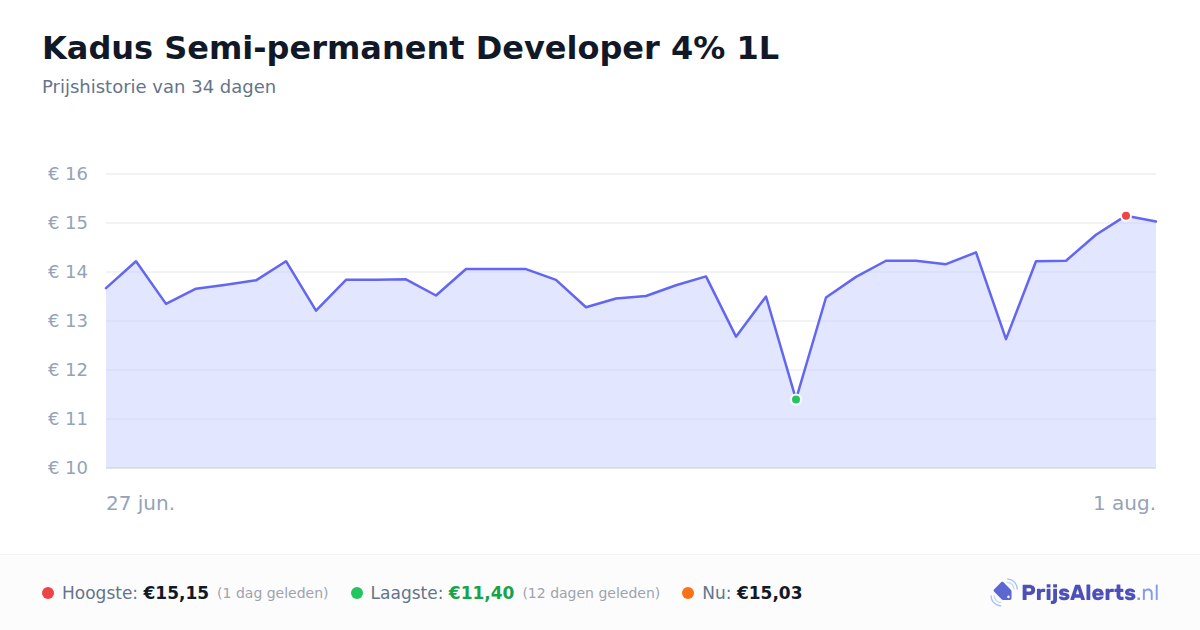Click the '1 aug.' end date label

click(1124, 503)
